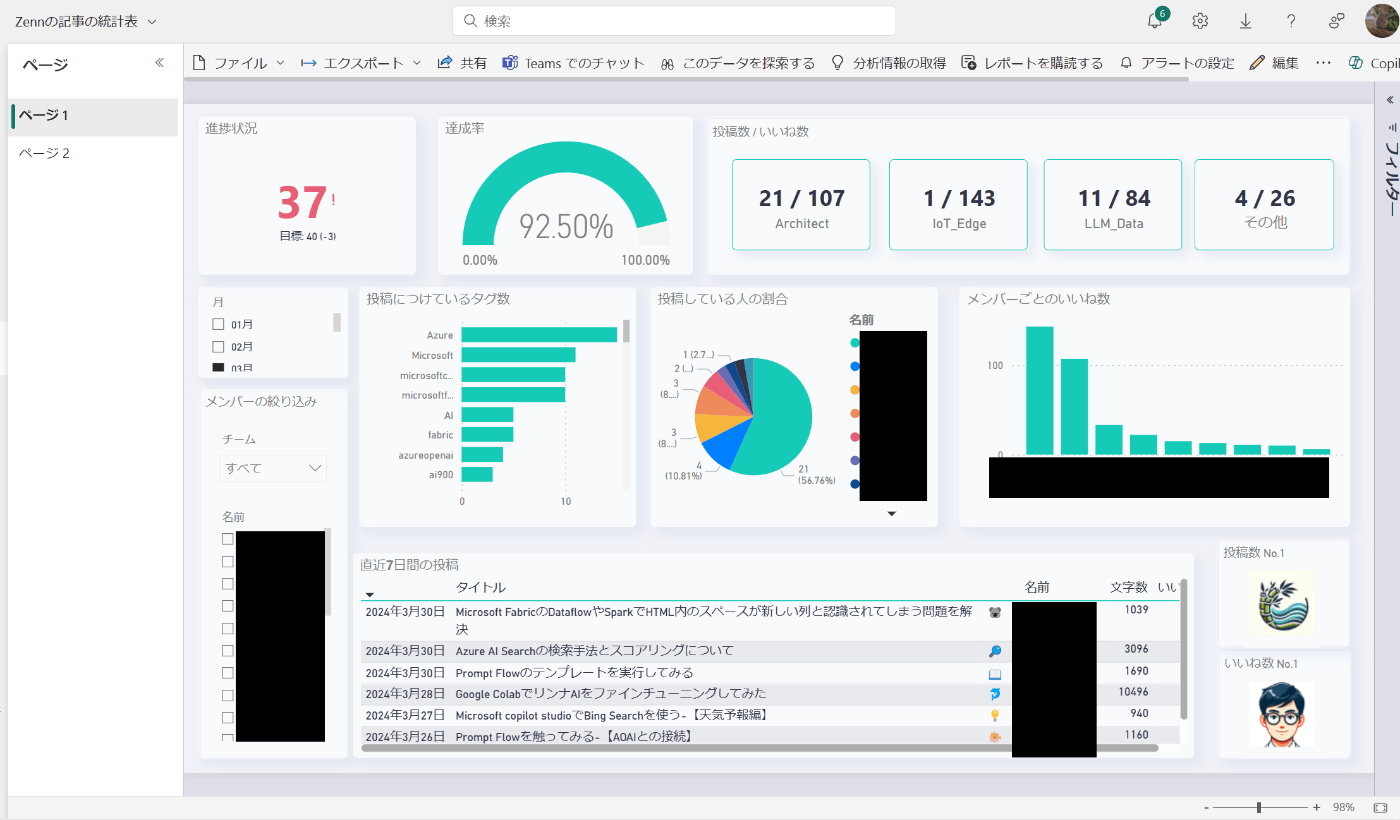The image size is (1400, 820).
Task: Sort table by タイトル header
Action: [481, 587]
